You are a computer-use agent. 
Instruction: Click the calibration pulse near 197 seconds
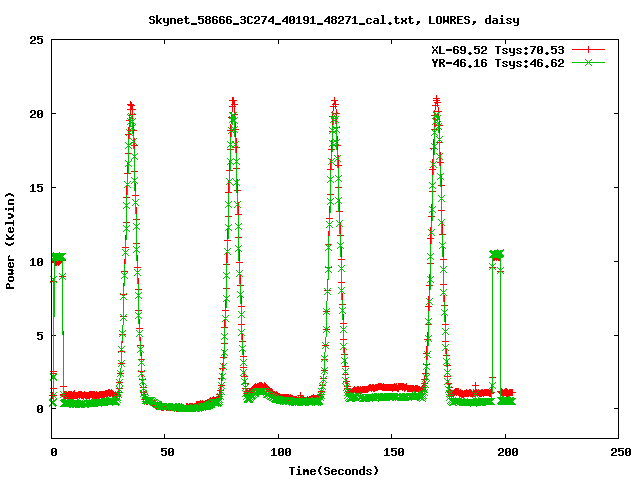[x=497, y=255]
